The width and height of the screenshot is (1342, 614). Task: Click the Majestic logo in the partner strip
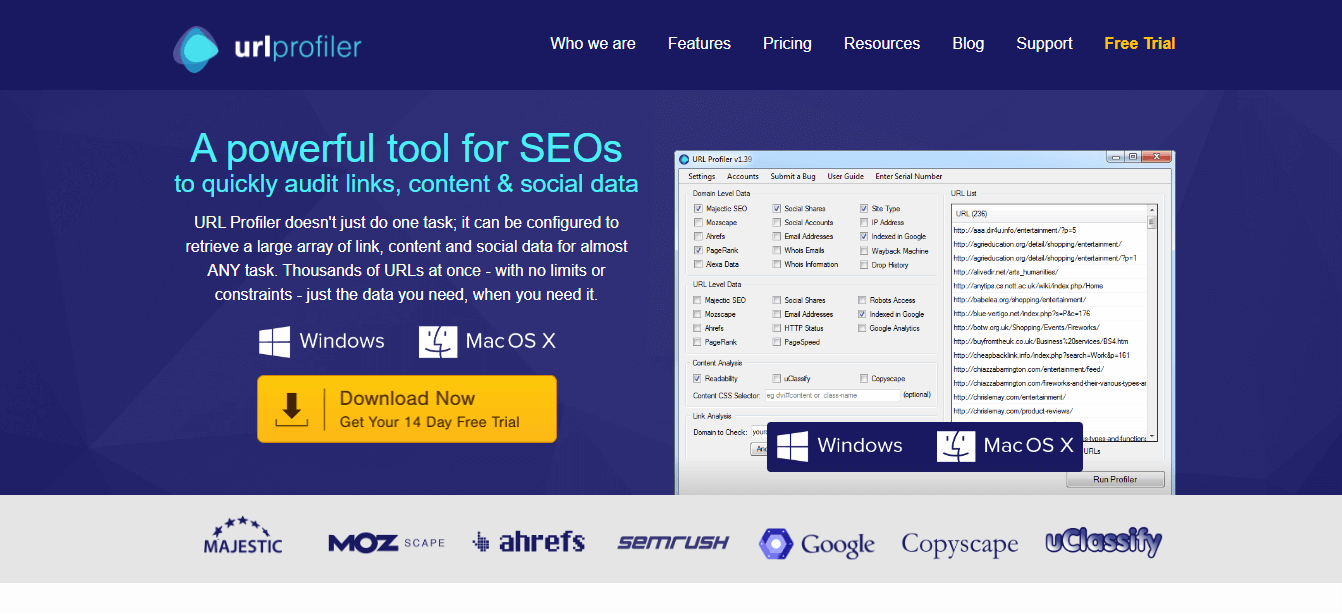click(x=243, y=536)
